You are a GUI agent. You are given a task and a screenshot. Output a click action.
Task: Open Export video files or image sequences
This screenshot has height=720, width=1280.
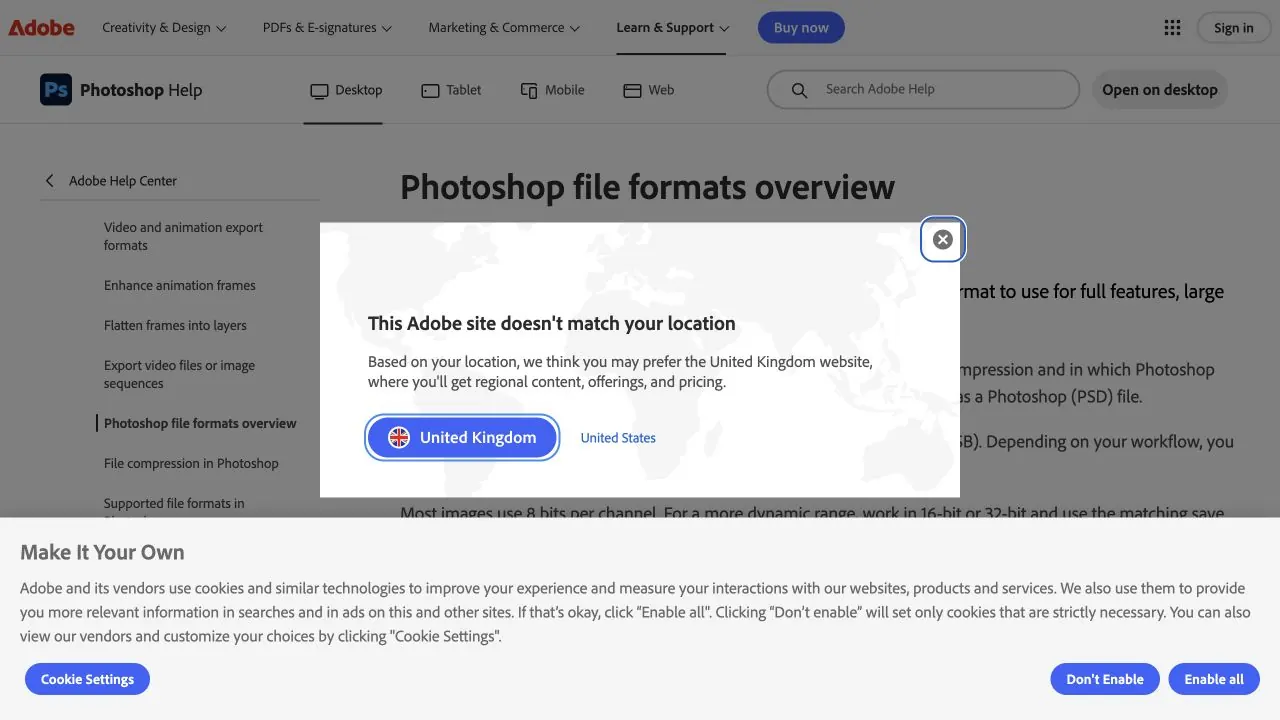click(179, 374)
